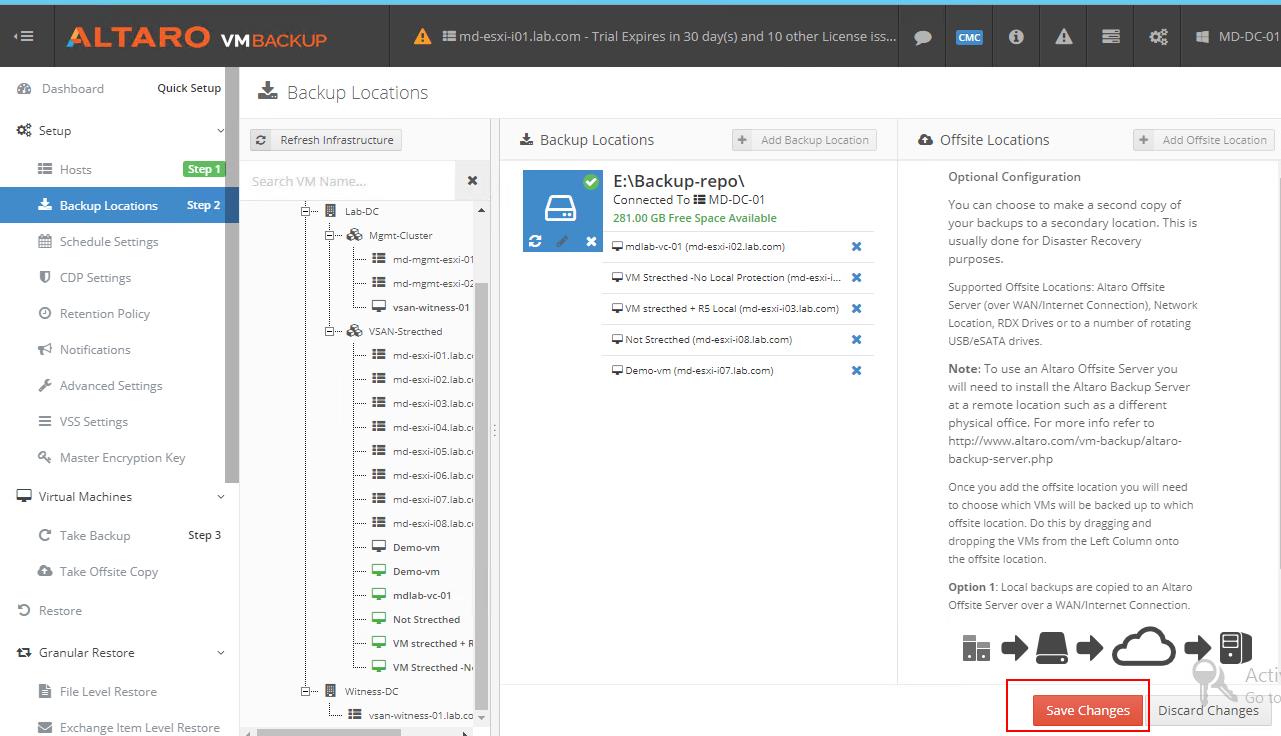Open the CMC cloud console icon
1281x736 pixels.
tap(969, 37)
